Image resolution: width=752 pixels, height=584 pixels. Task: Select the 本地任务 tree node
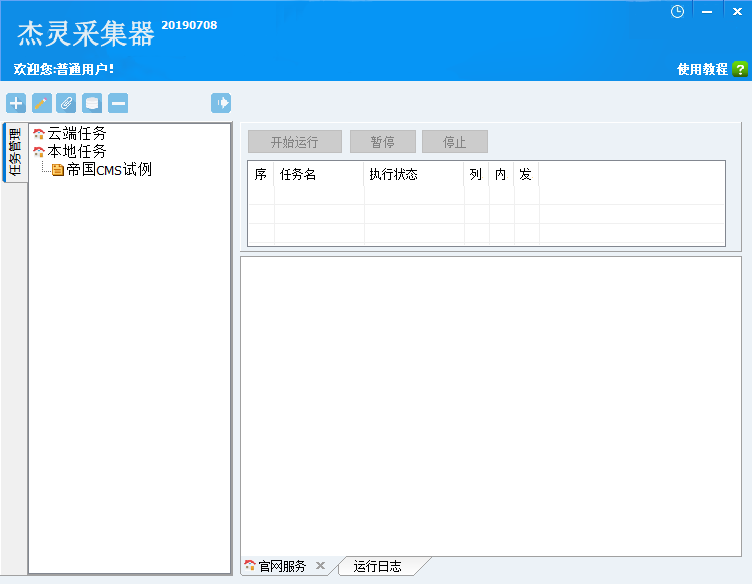point(77,152)
